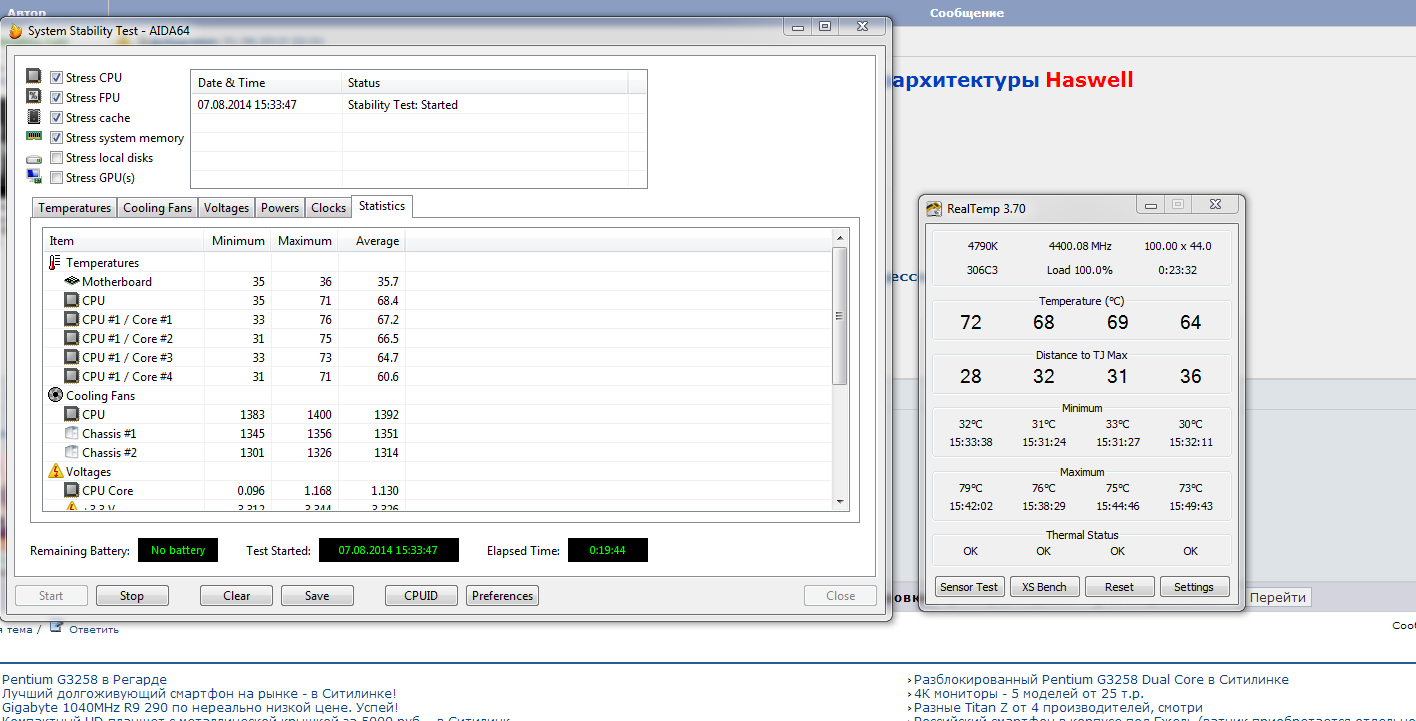1416x721 pixels.
Task: Click the Clear button in AIDA64
Action: point(237,595)
